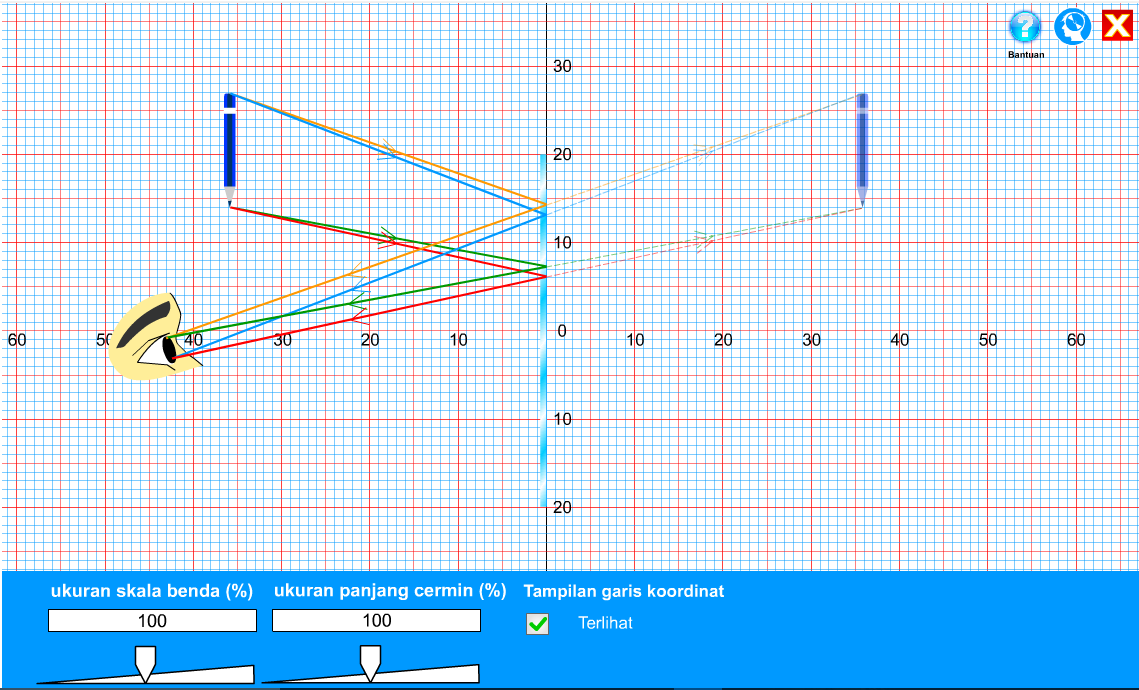This screenshot has height=690, width=1139.
Task: Click the 'ukuran panjang cermin (%)' label
Action: (x=390, y=590)
